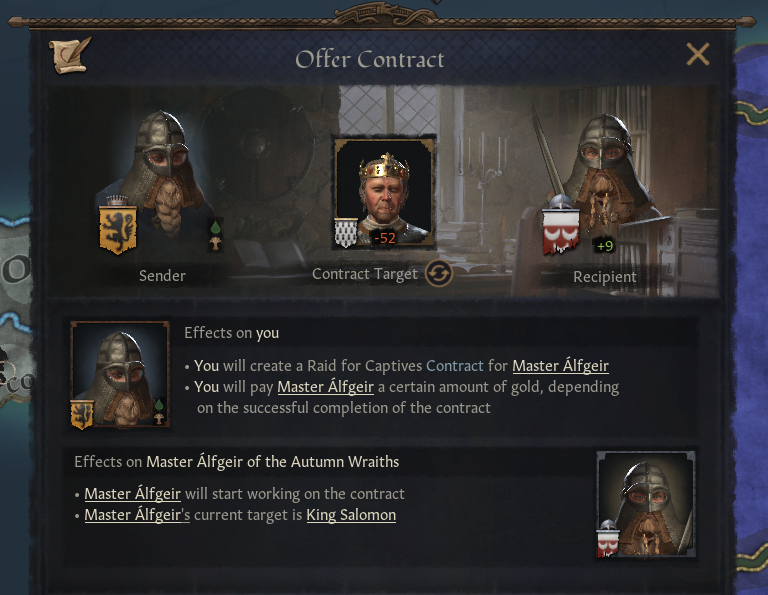Click the portrait beside 'Effects on you'

click(120, 375)
